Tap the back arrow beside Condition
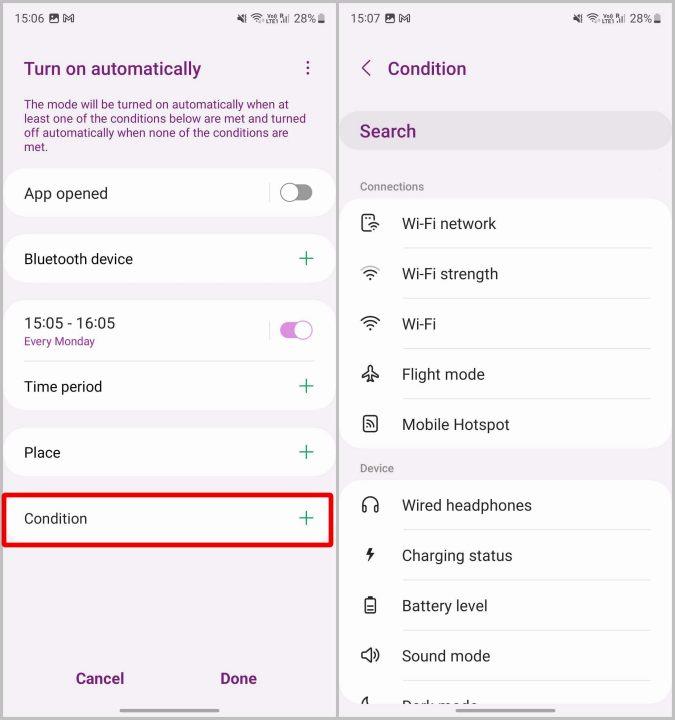Screen dimensions: 675x720 [366, 68]
